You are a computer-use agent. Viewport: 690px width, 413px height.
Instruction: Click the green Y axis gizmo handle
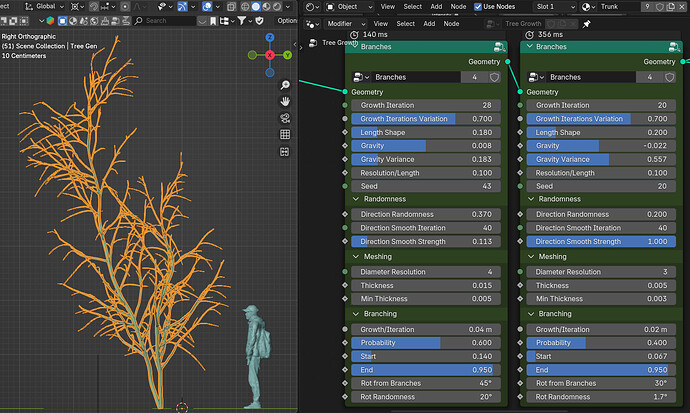pos(287,55)
